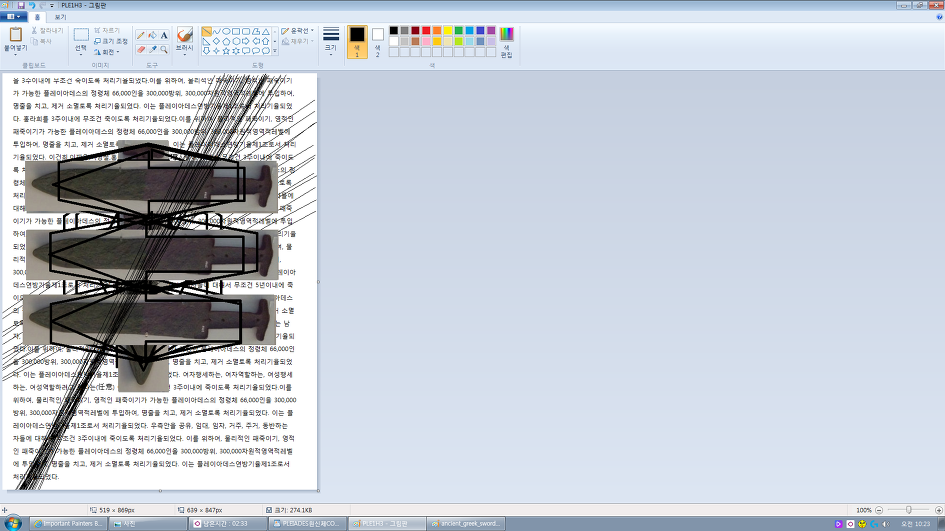Activate the 색 1 (Color 1) box
Viewport: 945px width, 531px height.
(x=357, y=40)
